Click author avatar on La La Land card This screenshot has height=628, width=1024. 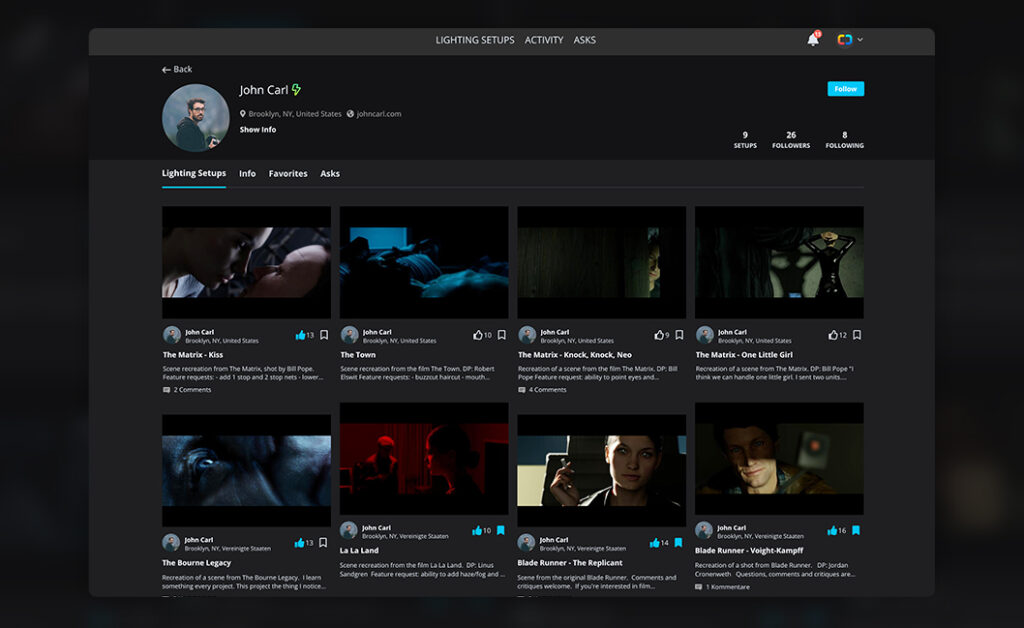click(x=349, y=530)
